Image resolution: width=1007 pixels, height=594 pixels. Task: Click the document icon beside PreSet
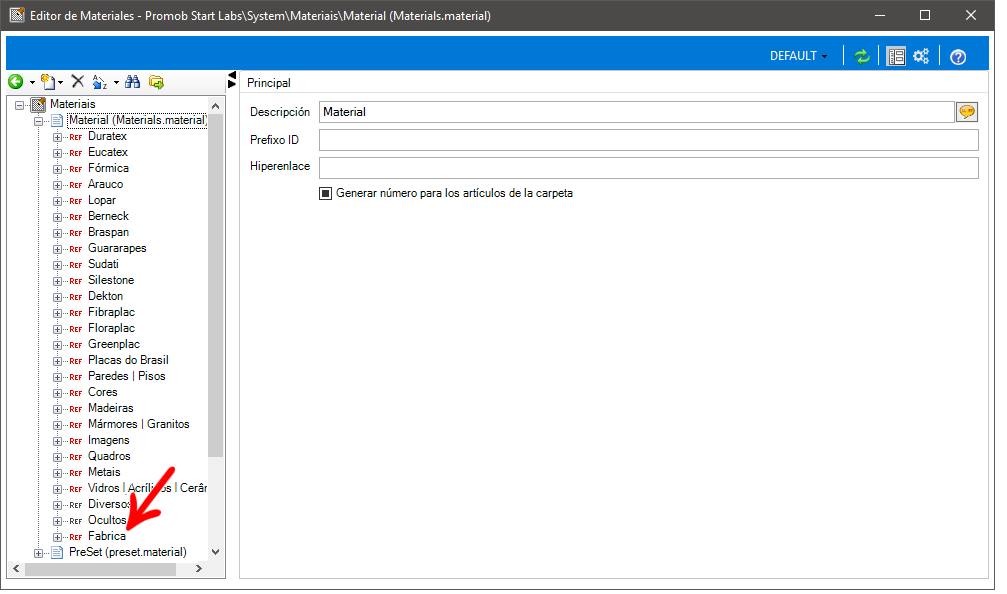tap(57, 552)
